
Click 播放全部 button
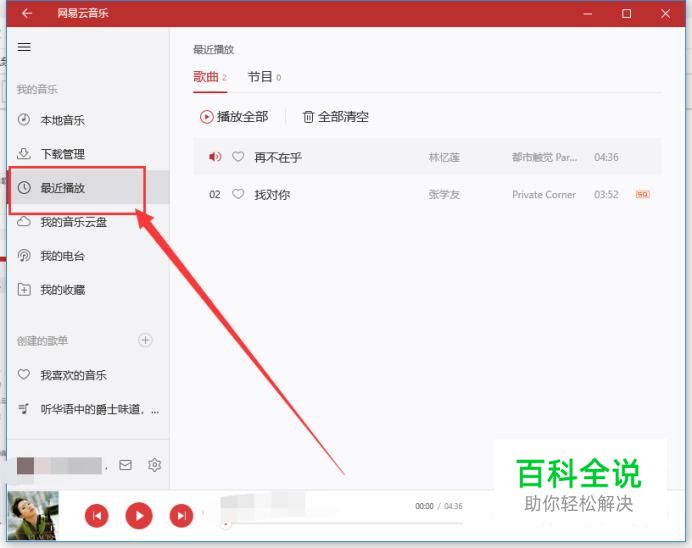tap(234, 117)
